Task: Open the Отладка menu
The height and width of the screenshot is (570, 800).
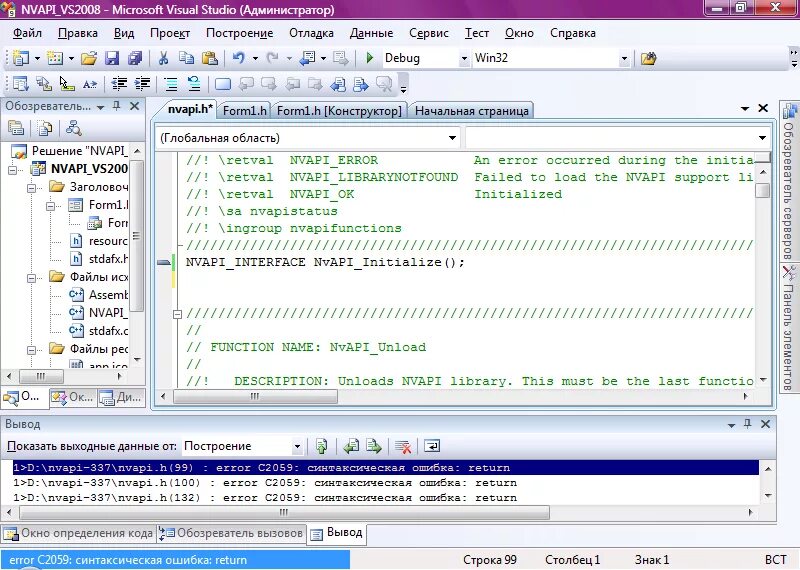Action: tap(311, 33)
